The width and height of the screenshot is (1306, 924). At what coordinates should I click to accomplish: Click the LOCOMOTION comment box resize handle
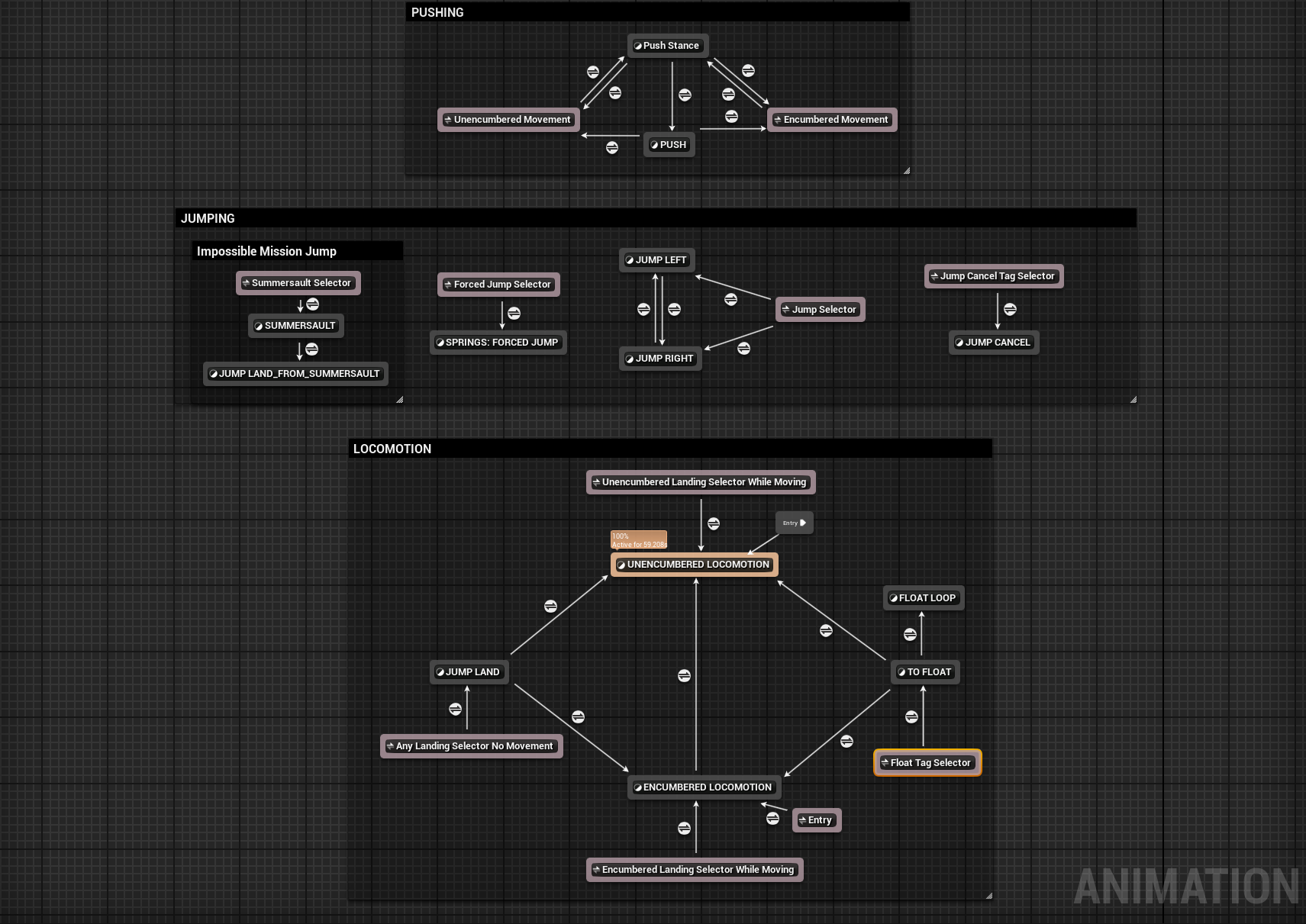coord(988,896)
